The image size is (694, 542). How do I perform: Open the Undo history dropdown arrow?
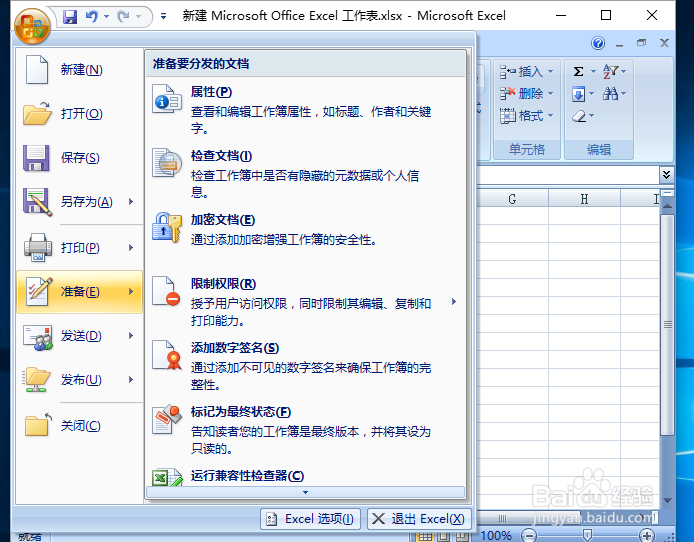point(106,17)
